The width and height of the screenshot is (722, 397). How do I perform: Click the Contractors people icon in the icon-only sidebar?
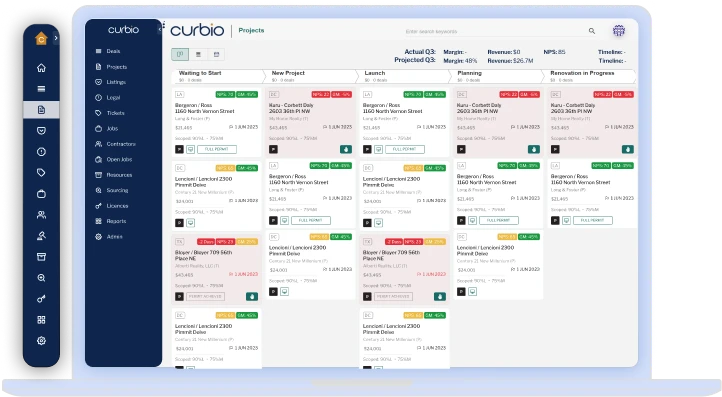click(41, 215)
